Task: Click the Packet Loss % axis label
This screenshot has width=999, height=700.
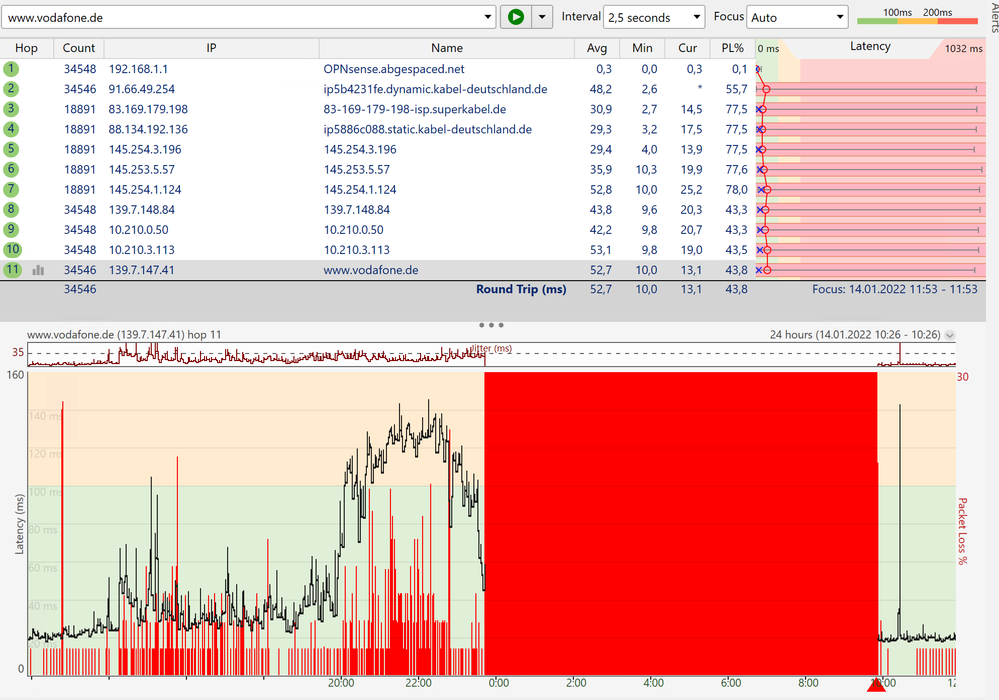Action: coord(962,531)
